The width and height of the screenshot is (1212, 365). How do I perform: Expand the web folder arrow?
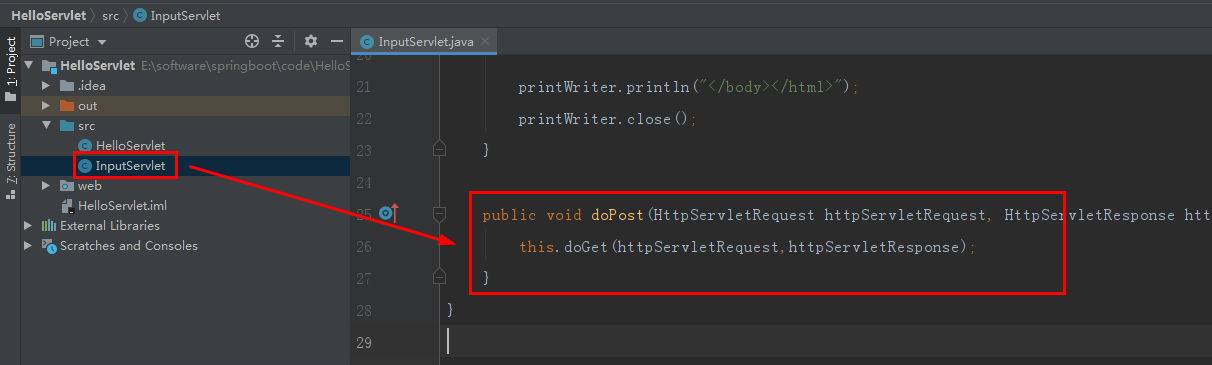coord(46,186)
